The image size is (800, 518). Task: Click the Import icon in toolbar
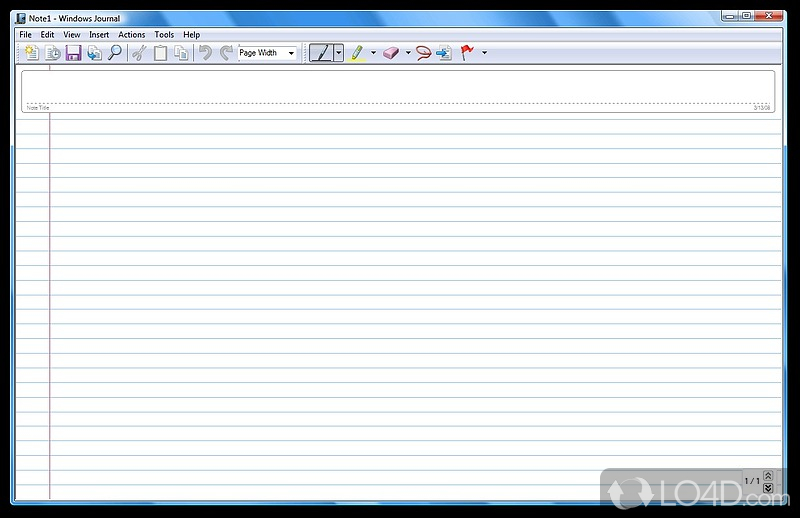(x=94, y=53)
